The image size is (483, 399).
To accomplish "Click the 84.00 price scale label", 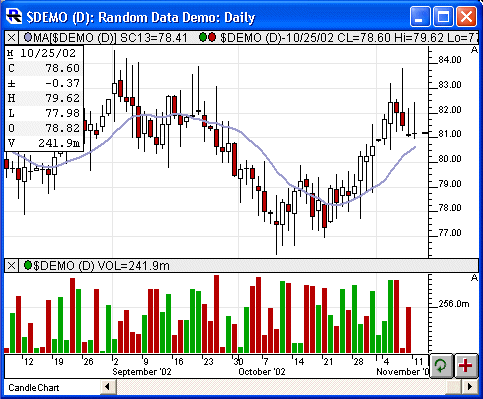I will [450, 60].
